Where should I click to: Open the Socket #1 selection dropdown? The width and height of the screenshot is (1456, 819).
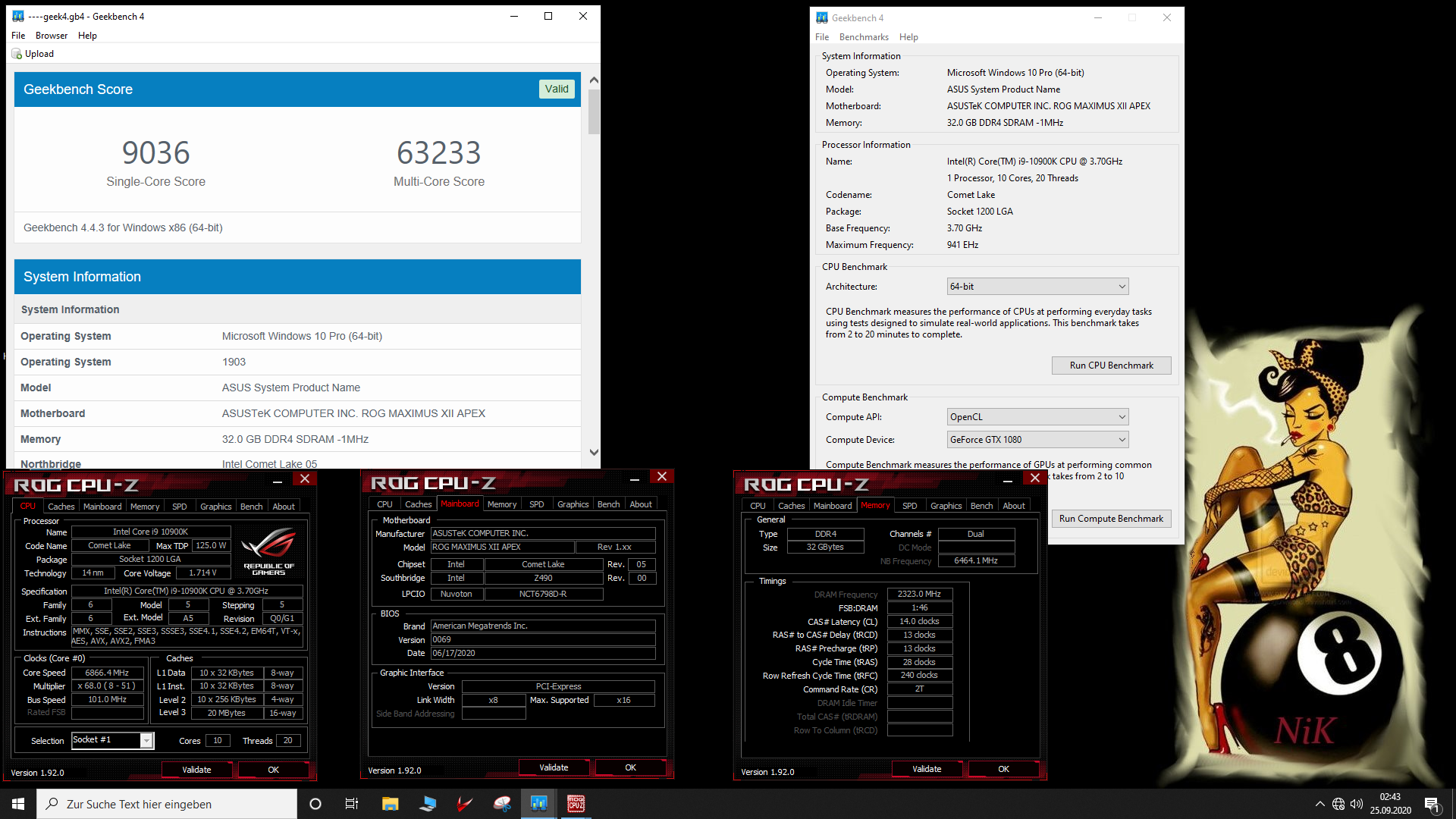point(113,740)
